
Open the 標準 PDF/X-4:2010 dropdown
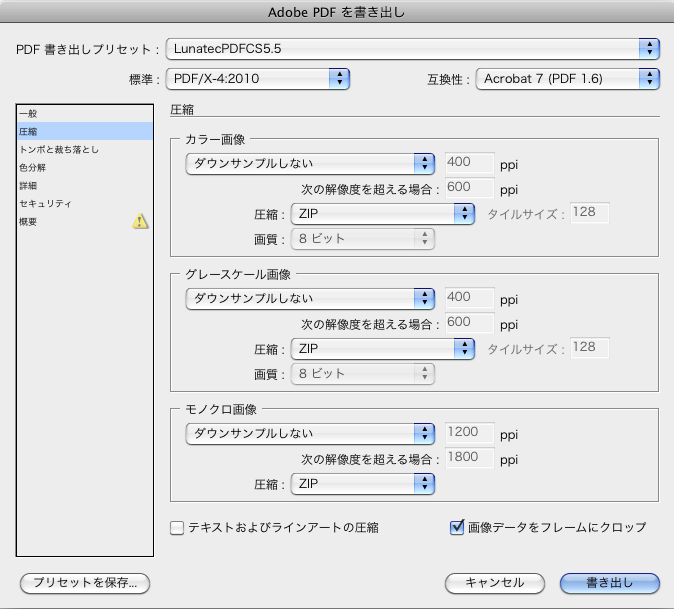[258, 79]
